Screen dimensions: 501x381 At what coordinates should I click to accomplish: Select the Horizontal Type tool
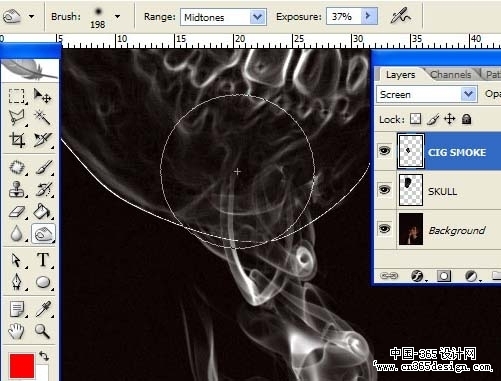[x=43, y=260]
